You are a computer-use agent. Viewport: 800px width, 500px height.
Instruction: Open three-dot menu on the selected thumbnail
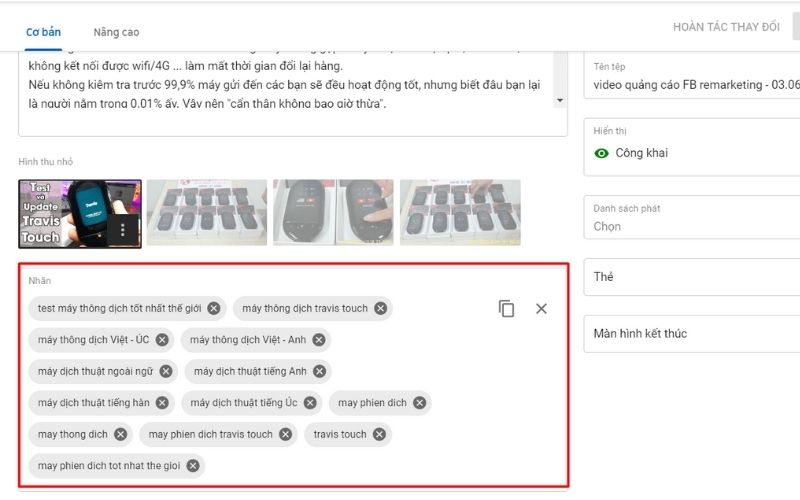tap(122, 230)
